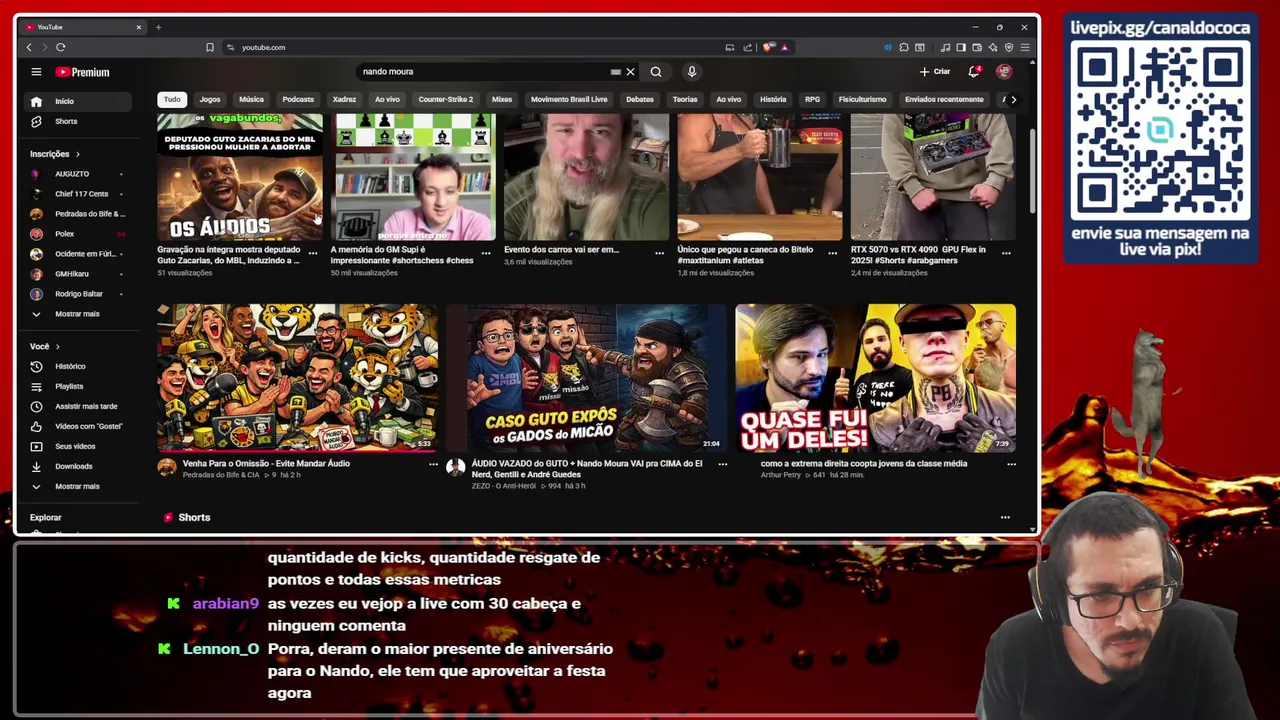Reload the page in the browser
The height and width of the screenshot is (720, 1280).
[61, 47]
